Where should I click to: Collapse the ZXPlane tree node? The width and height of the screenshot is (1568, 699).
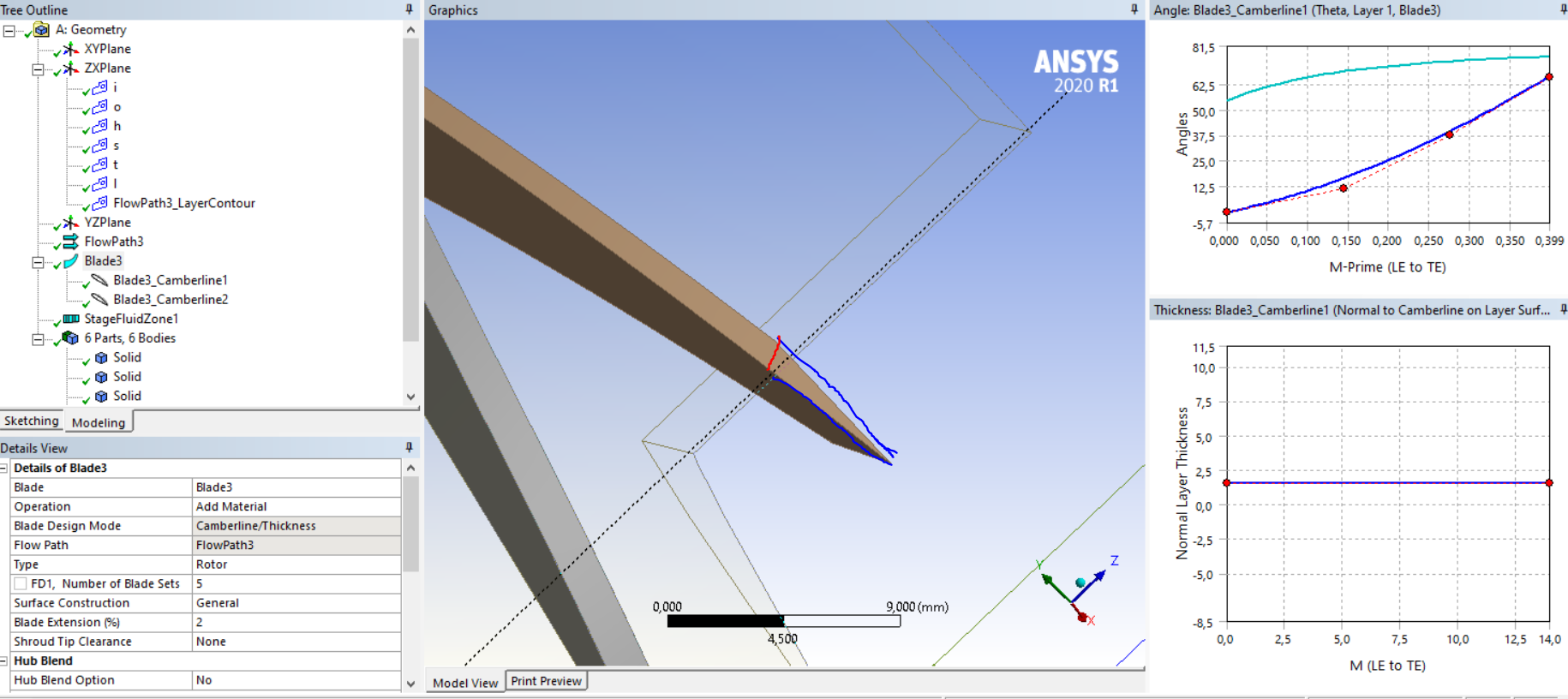pyautogui.click(x=38, y=69)
